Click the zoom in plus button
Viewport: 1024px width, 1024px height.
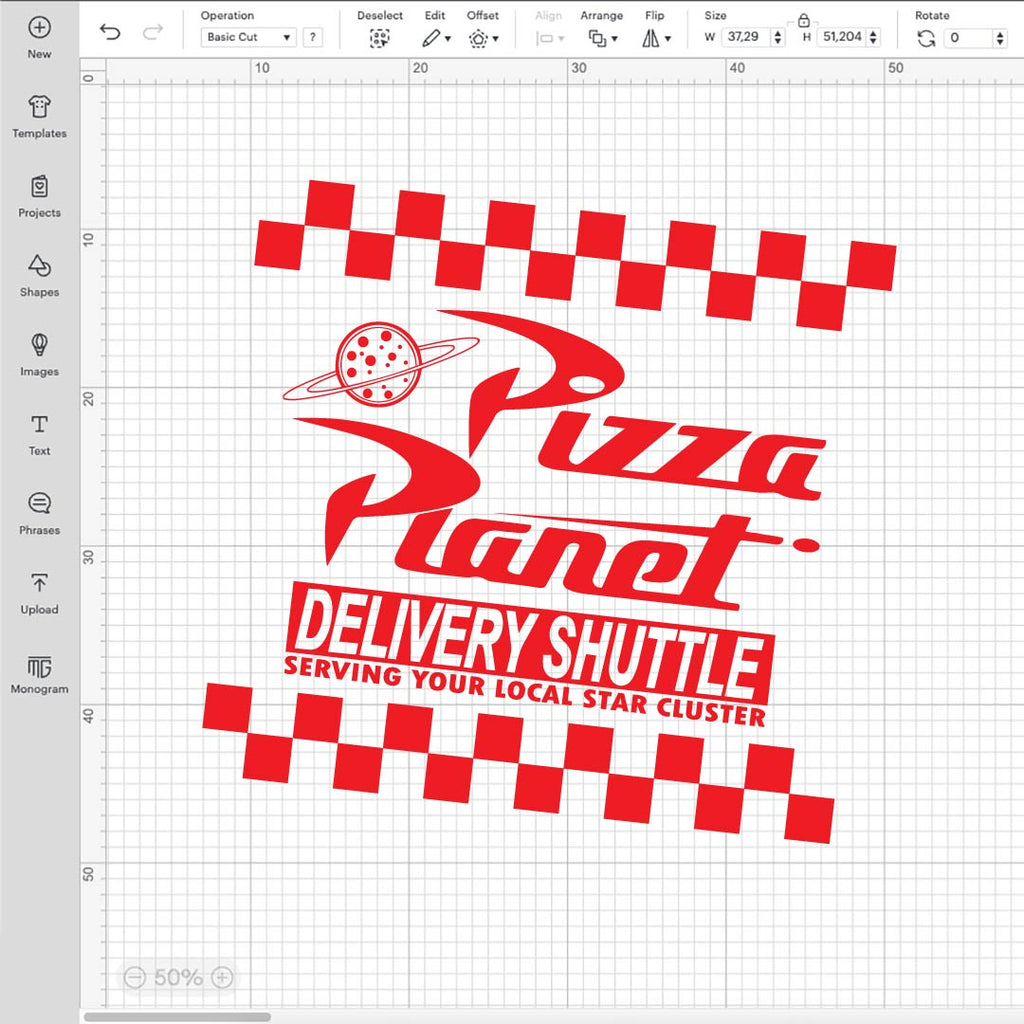coord(223,977)
